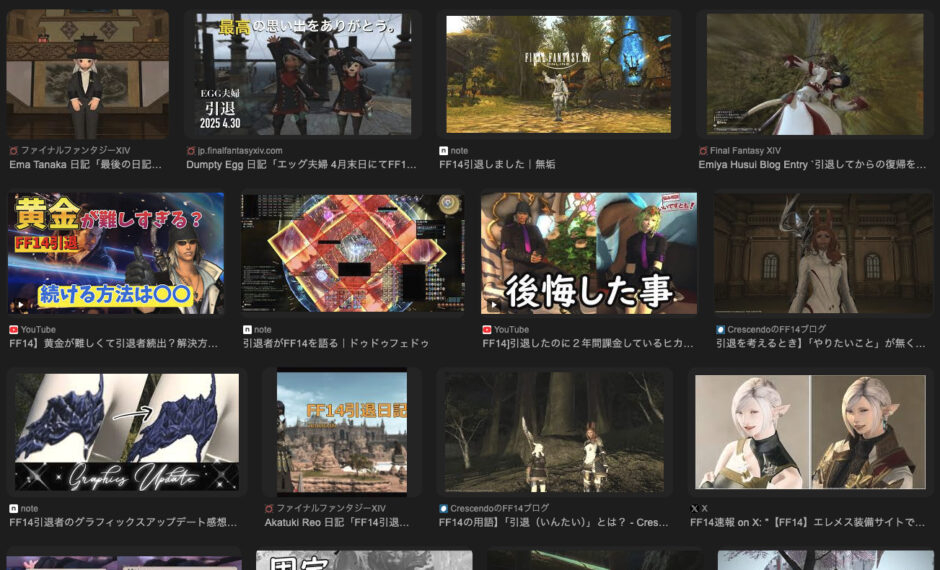This screenshot has height=570, width=940.
Task: Click the note favicon above FF14引退しました
Action: (444, 150)
